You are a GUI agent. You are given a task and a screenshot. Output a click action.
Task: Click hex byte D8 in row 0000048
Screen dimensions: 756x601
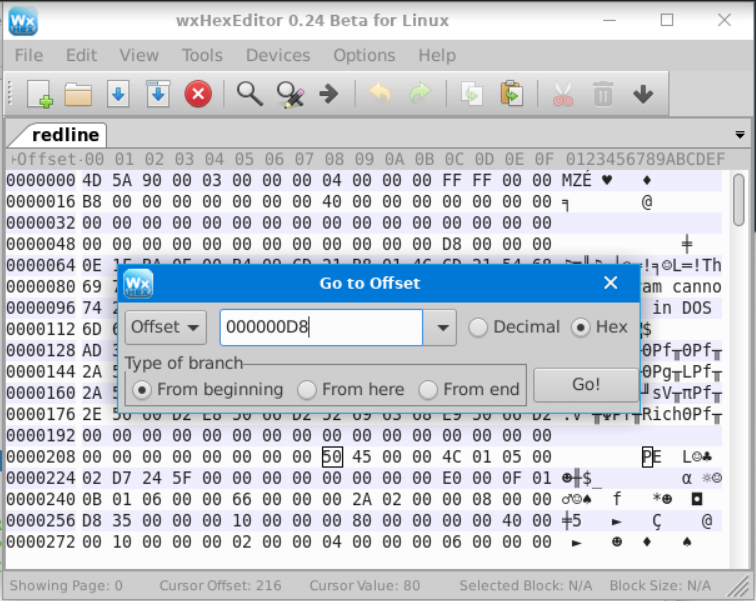coord(452,244)
